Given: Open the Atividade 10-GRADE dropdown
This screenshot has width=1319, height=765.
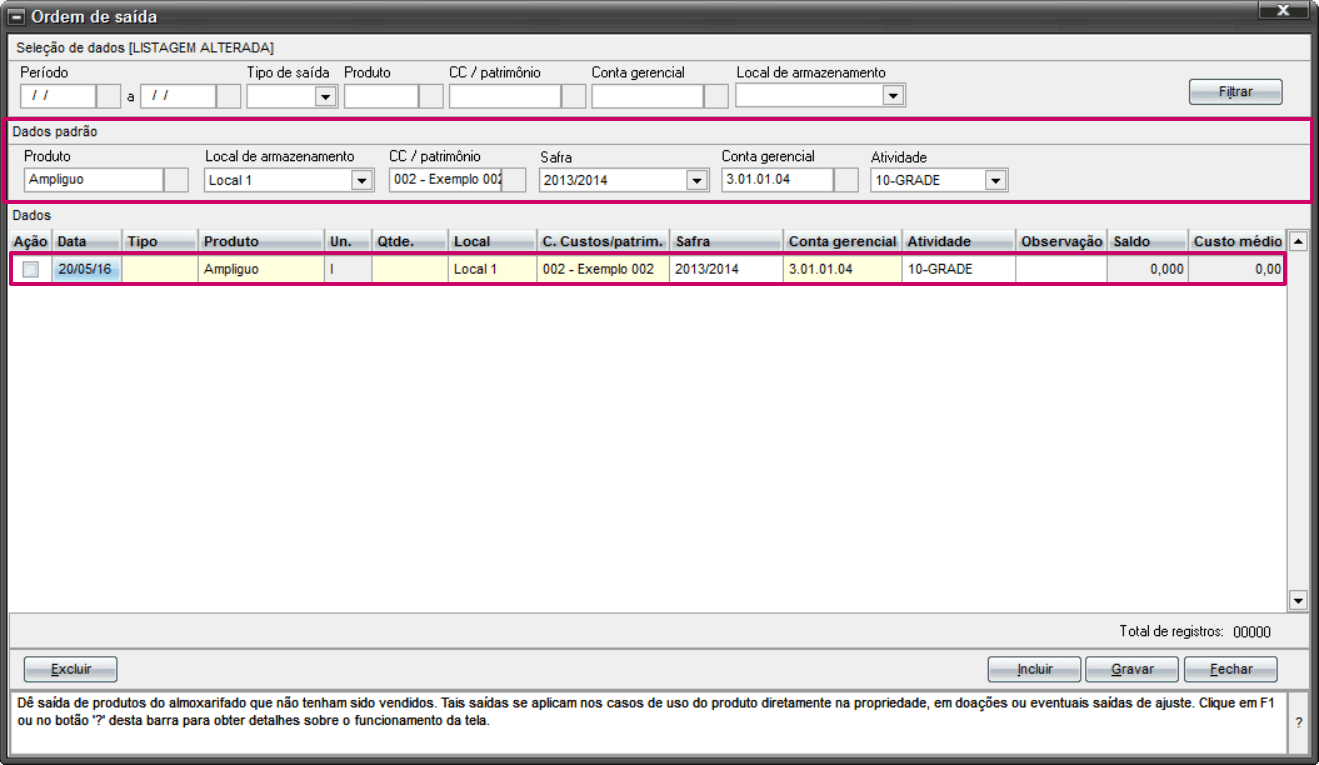Looking at the screenshot, I should coord(996,180).
